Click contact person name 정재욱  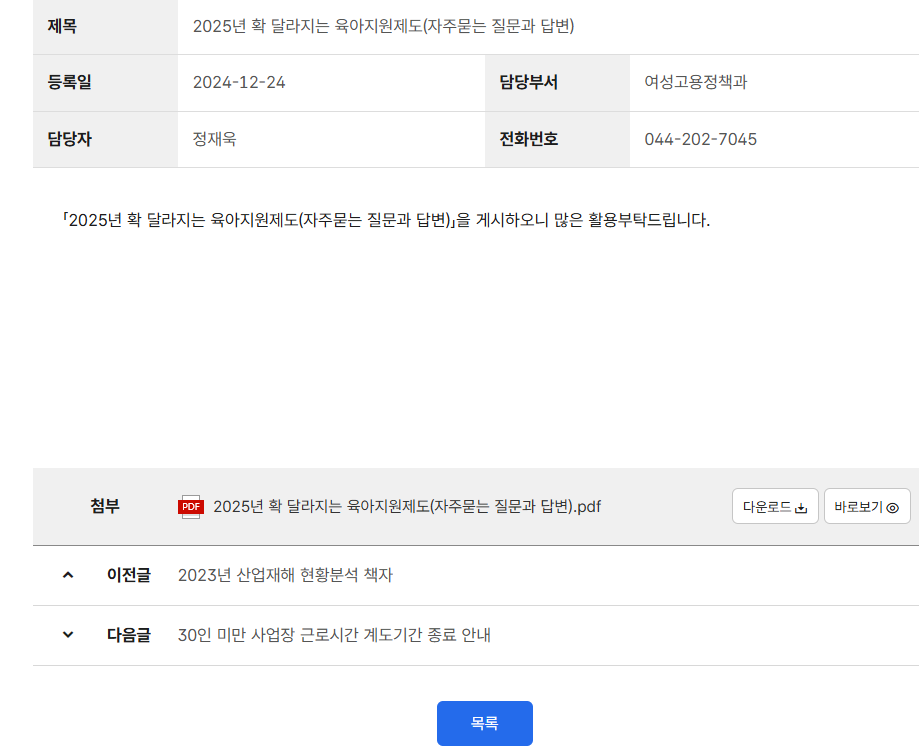coord(215,139)
